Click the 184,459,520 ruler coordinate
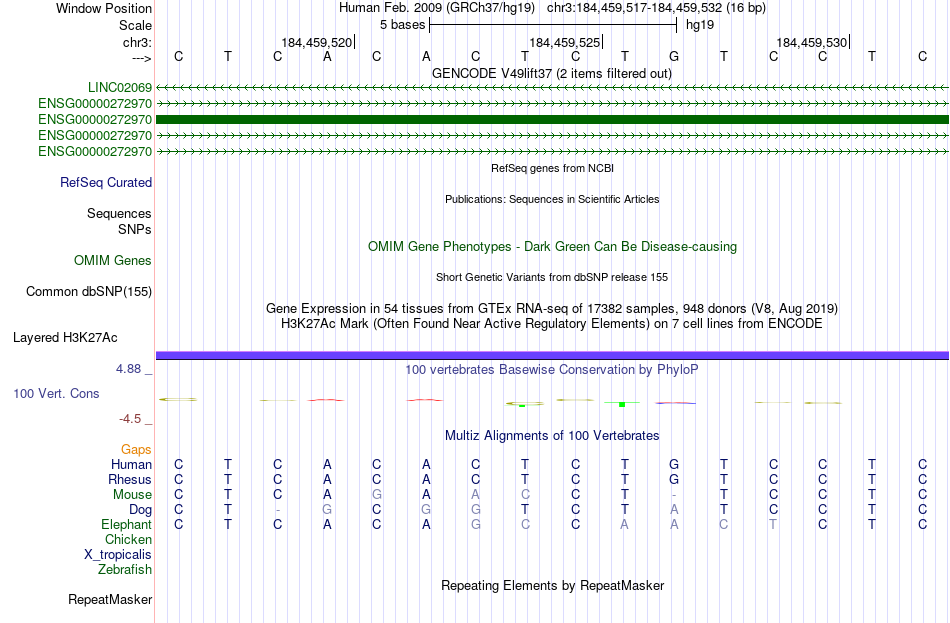950x623 pixels. 316,42
